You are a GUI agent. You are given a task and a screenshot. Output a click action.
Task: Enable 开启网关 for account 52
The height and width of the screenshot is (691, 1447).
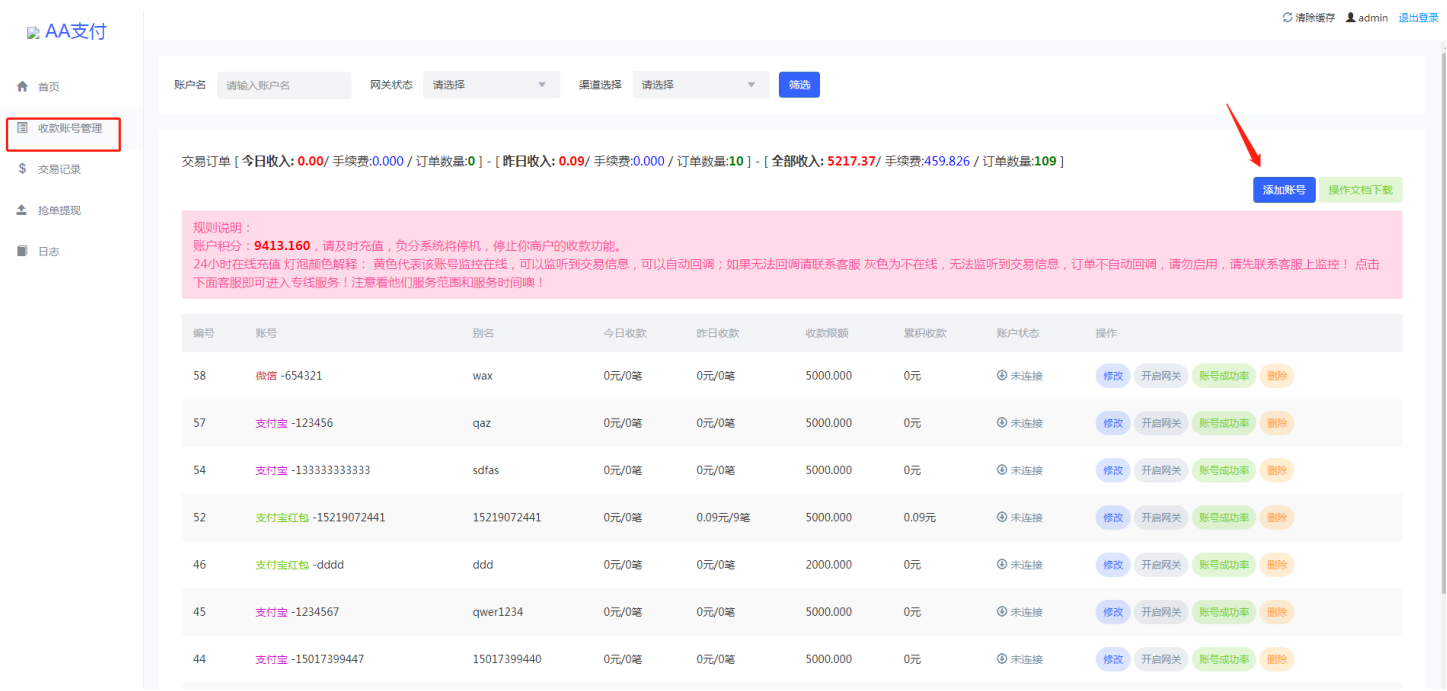pyautogui.click(x=1160, y=518)
